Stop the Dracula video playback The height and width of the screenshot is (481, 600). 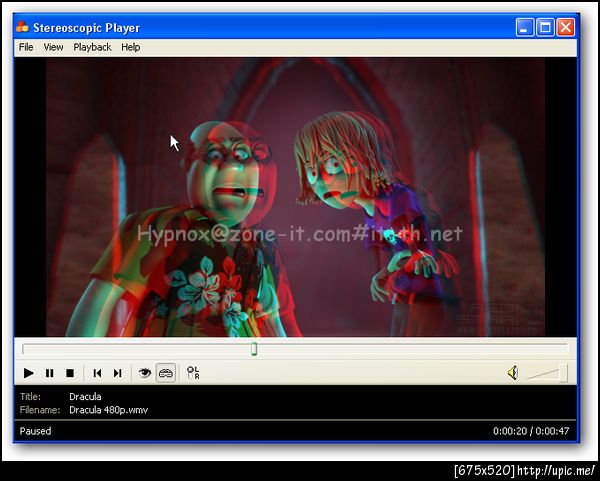(x=70, y=373)
